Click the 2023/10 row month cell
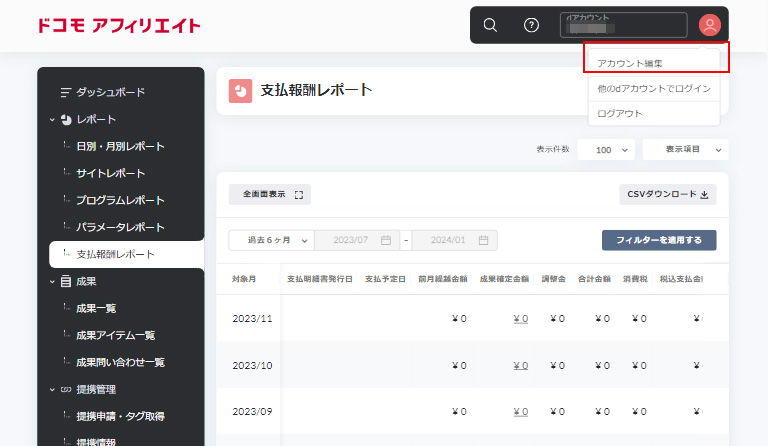The image size is (768, 446). point(252,366)
